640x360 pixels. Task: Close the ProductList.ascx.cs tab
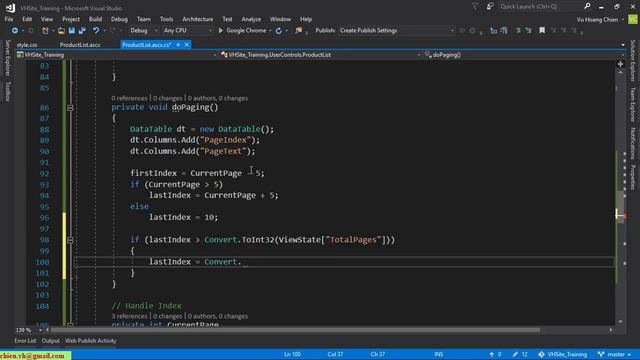(x=187, y=45)
